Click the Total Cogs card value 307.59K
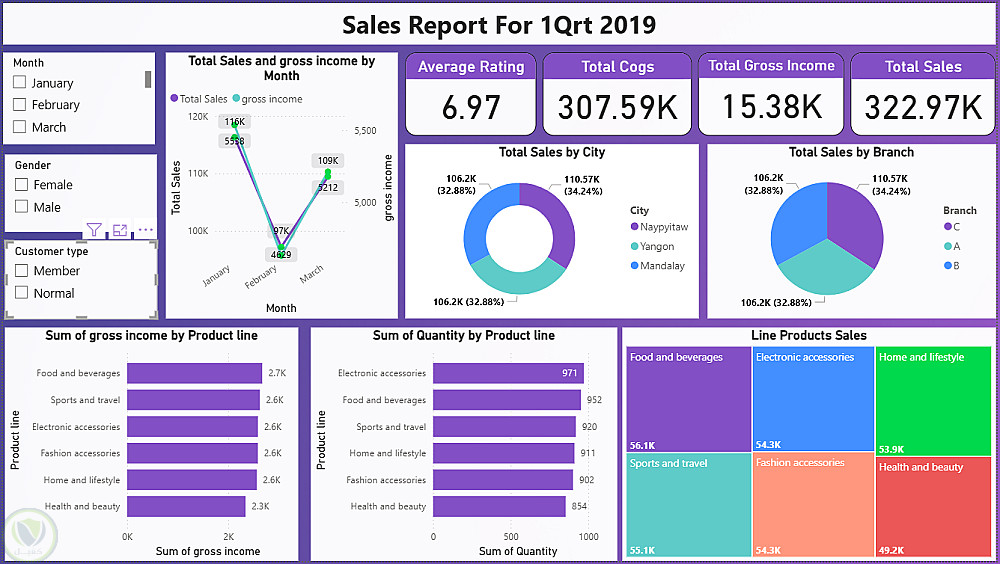 coord(617,107)
